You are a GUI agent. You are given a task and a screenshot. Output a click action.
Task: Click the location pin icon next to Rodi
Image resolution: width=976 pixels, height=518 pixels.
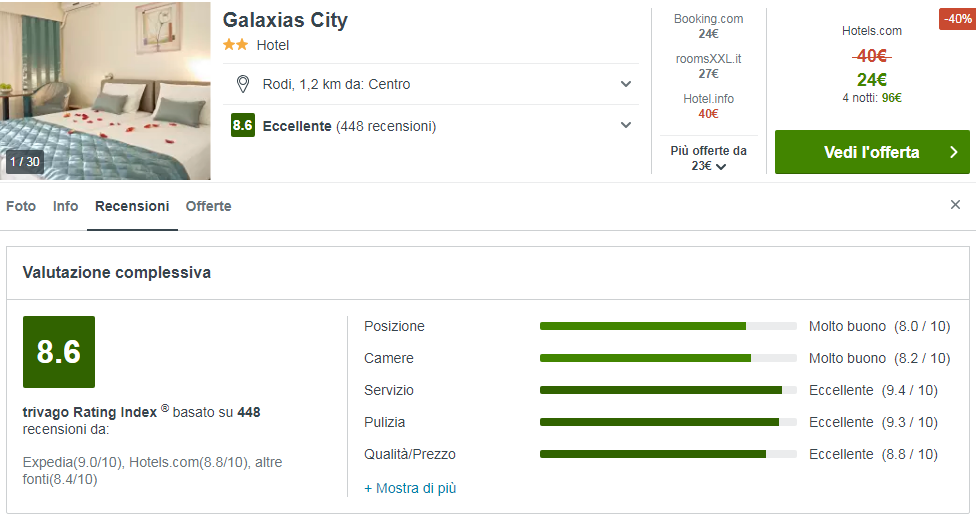click(x=242, y=84)
